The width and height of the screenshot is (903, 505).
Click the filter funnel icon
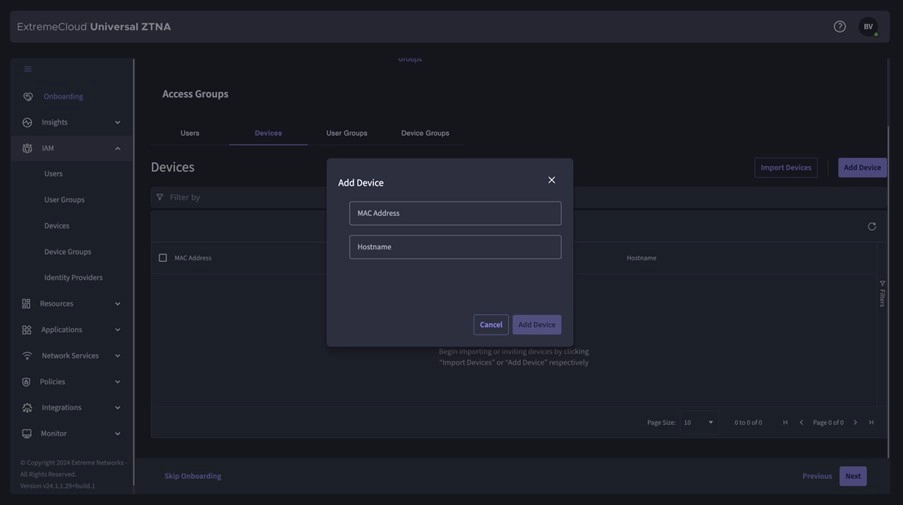(x=160, y=197)
